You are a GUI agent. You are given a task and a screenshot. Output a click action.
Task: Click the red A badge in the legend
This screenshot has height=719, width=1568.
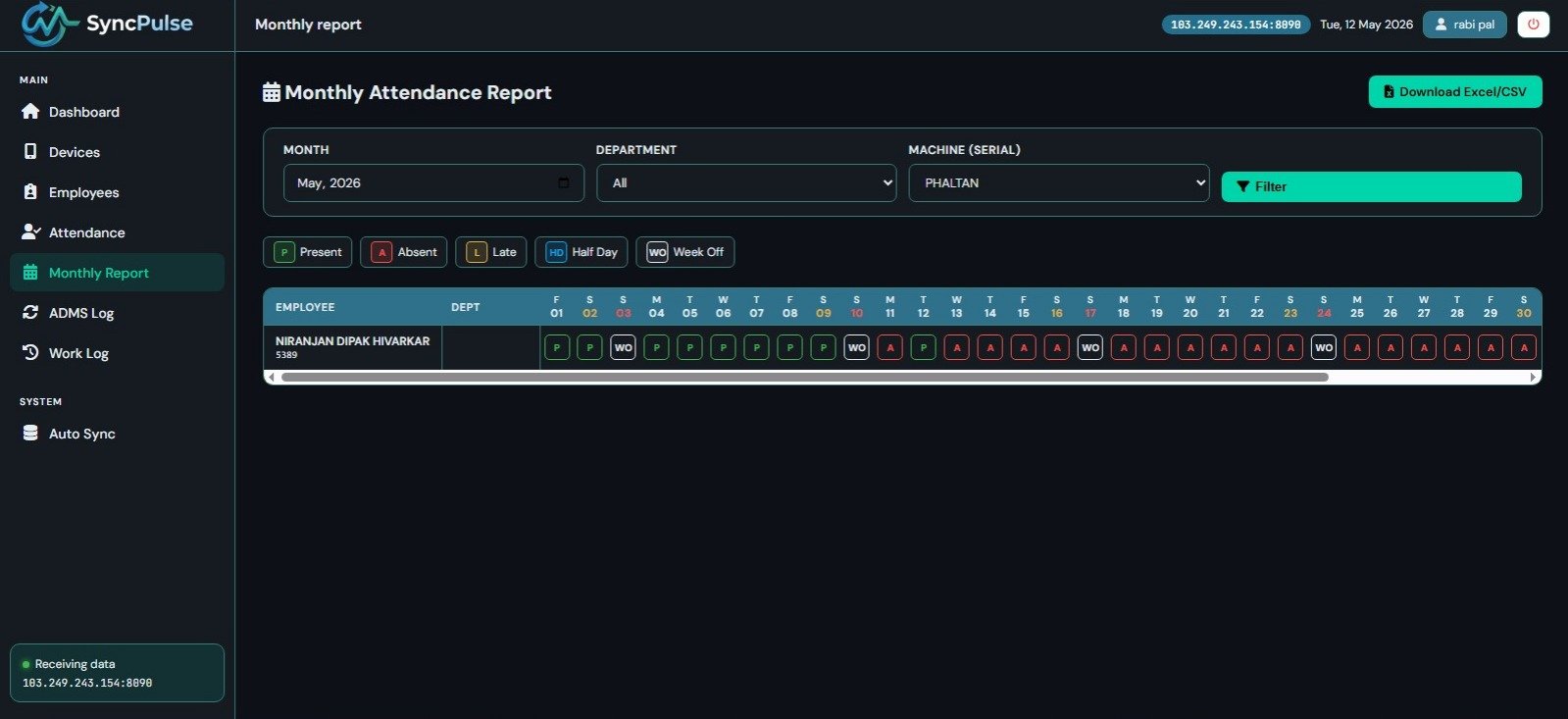381,252
